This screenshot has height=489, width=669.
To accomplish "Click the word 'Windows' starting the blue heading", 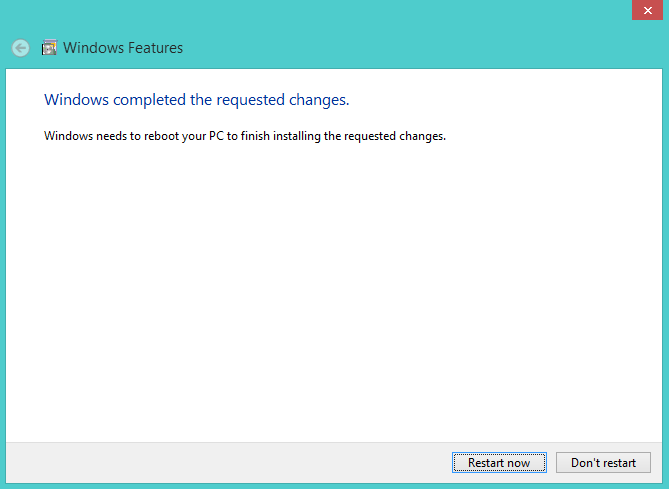I will click(76, 100).
